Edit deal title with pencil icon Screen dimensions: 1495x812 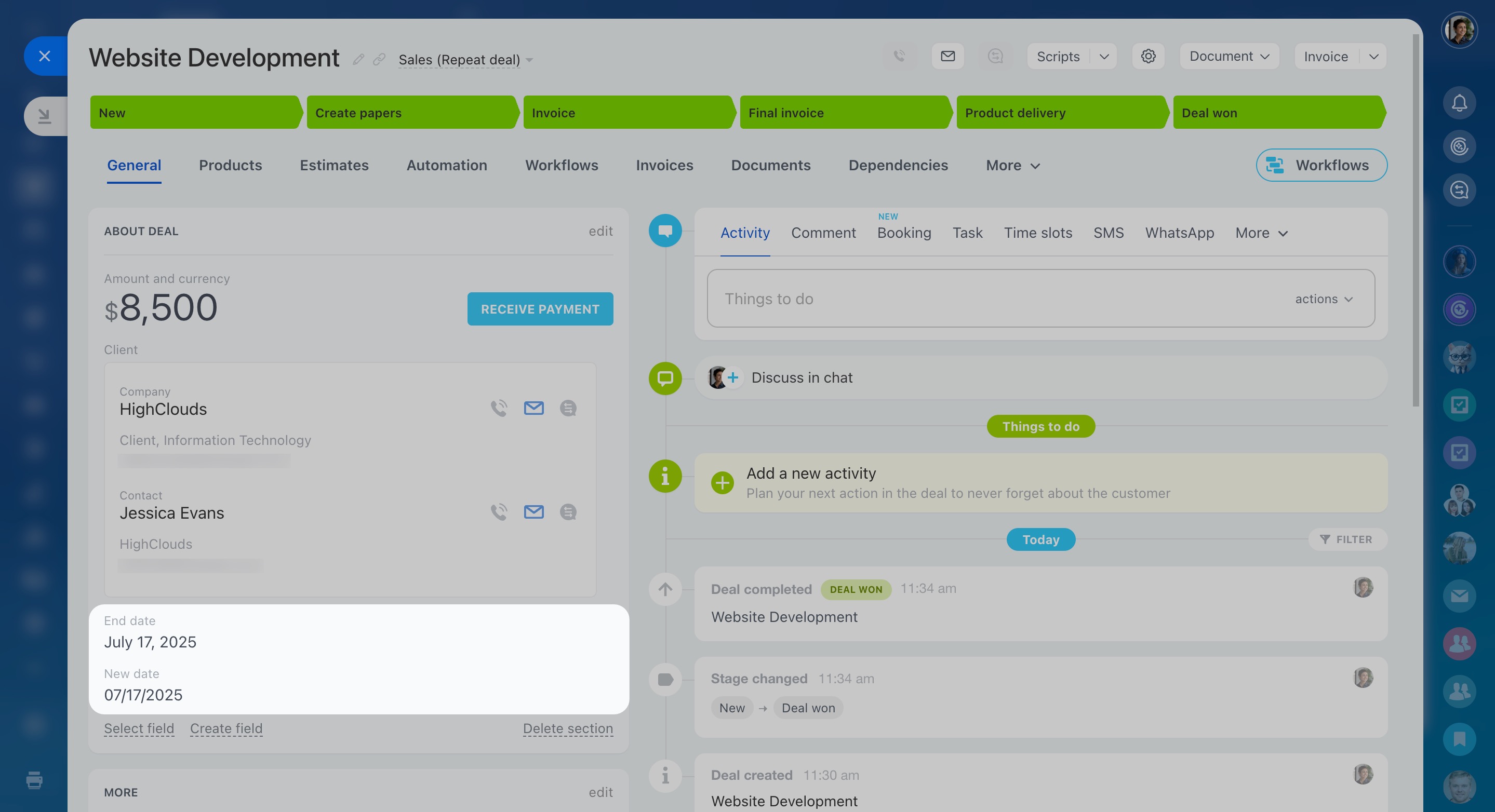tap(358, 59)
